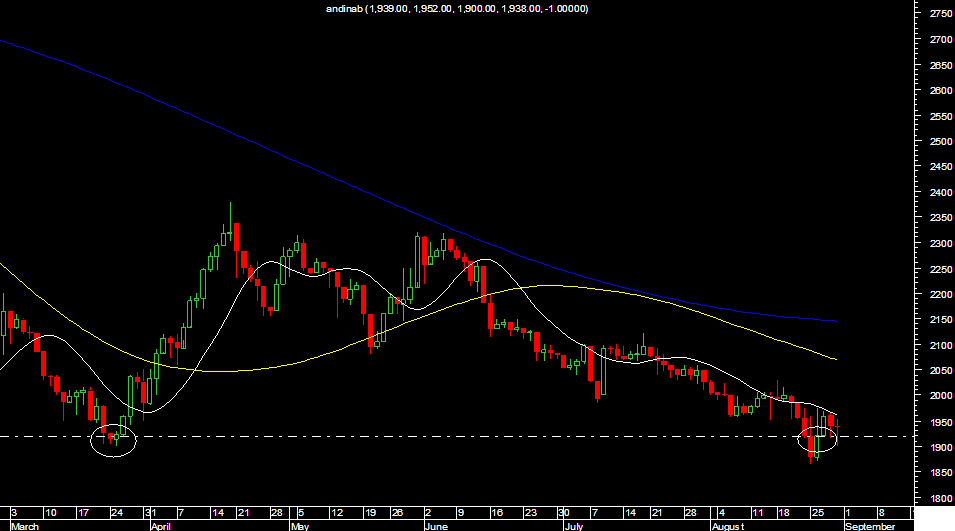This screenshot has height=531, width=955.
Task: Click the September month label
Action: pos(870,526)
